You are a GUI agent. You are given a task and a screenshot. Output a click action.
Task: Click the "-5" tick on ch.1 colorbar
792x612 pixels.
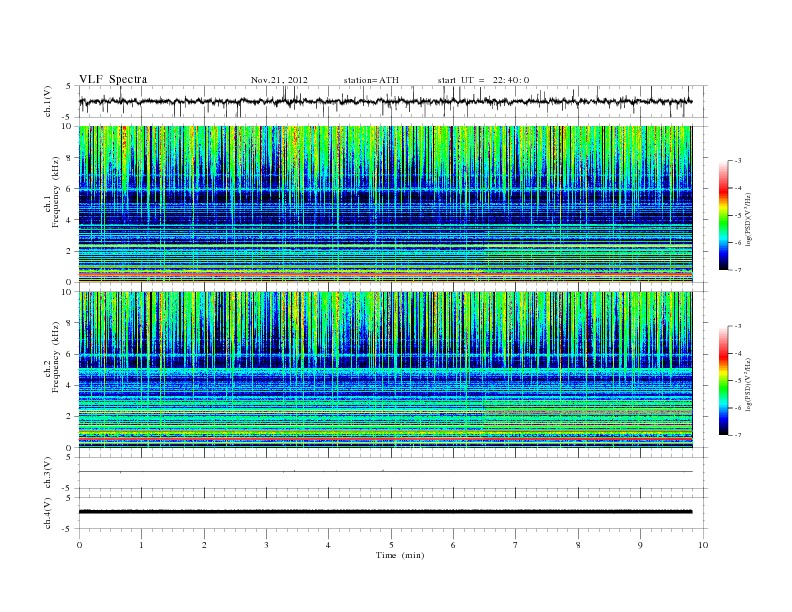pos(737,216)
